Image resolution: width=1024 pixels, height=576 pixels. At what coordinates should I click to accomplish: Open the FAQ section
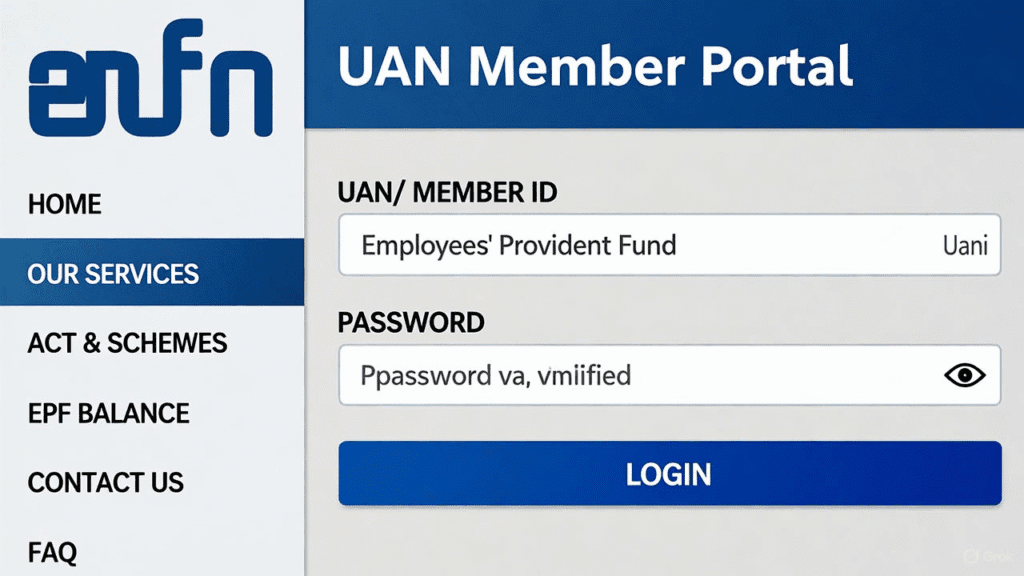coord(52,551)
